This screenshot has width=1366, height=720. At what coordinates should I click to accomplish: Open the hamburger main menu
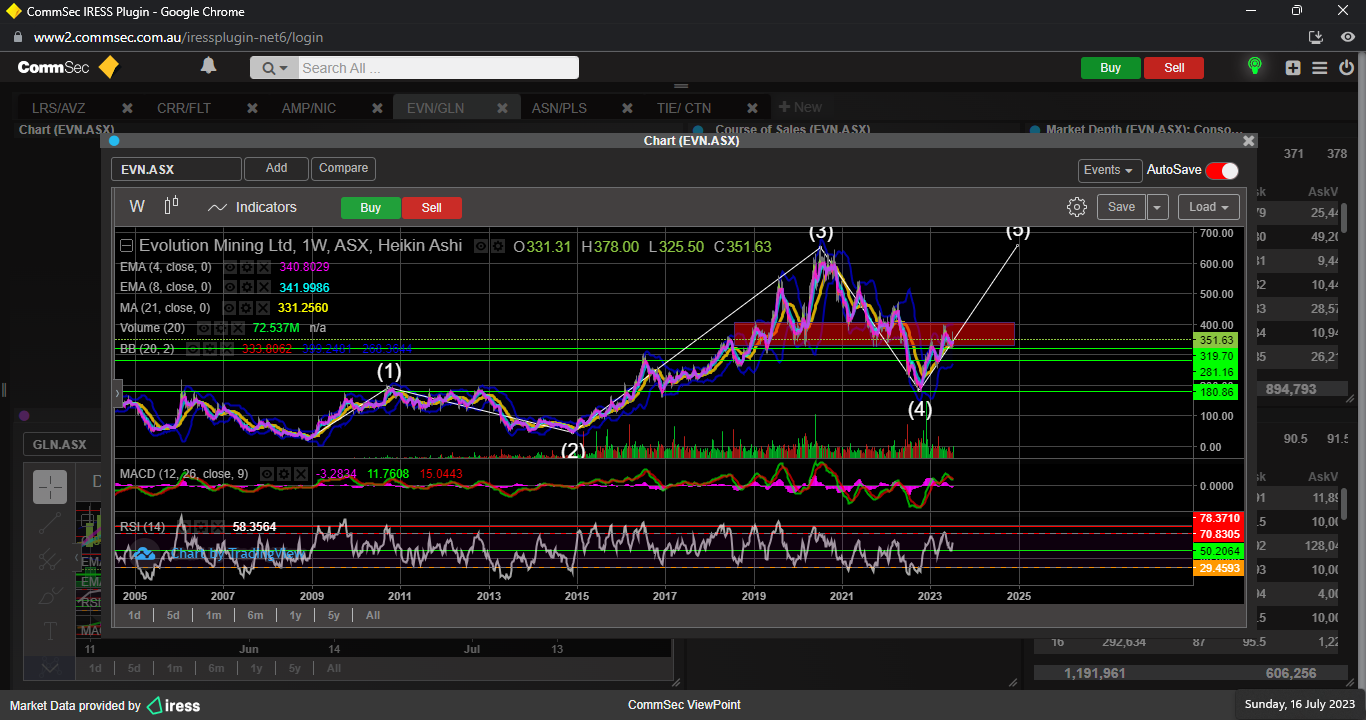(1319, 68)
